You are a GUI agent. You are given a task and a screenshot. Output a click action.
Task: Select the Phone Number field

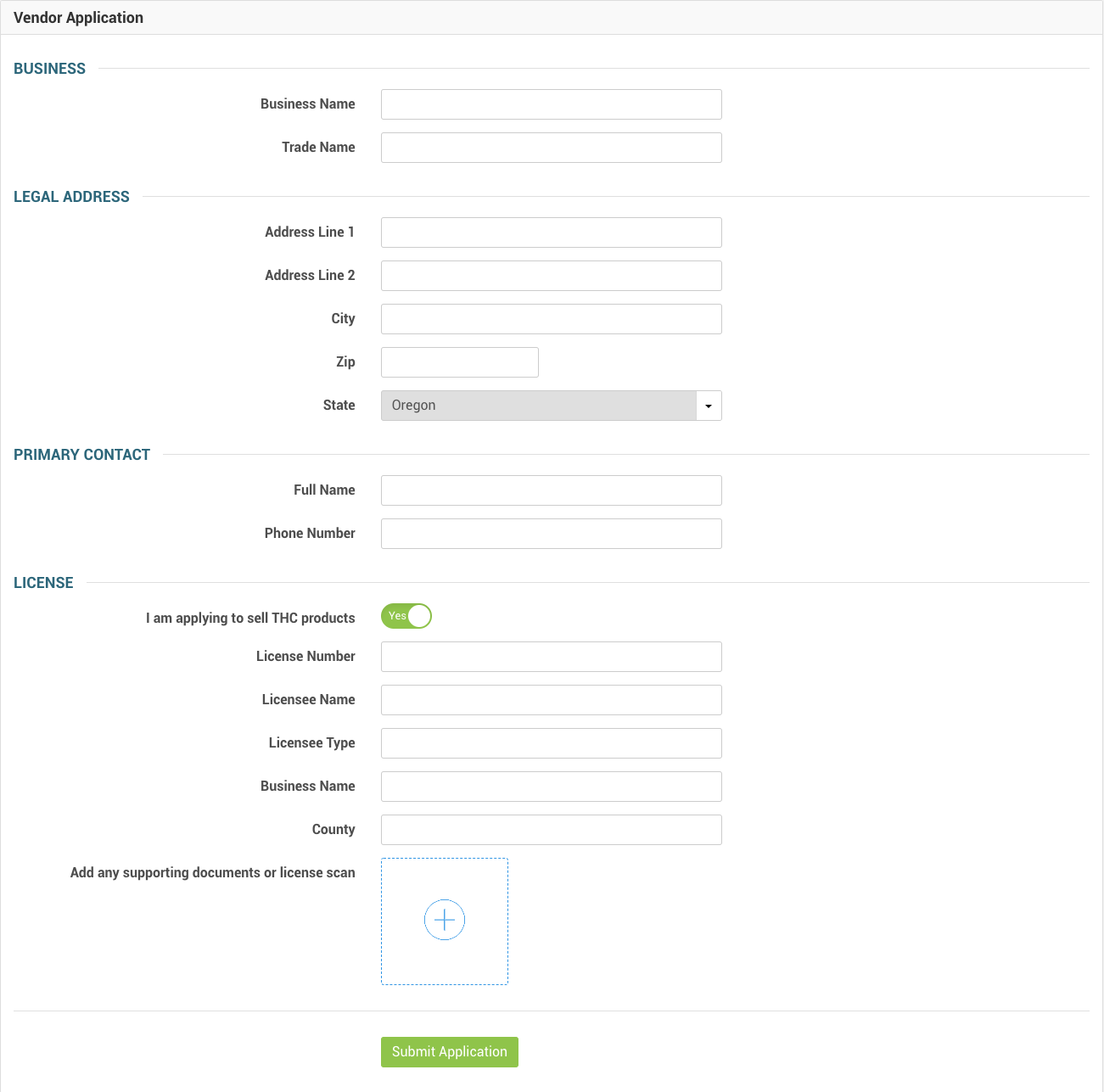tap(551, 534)
